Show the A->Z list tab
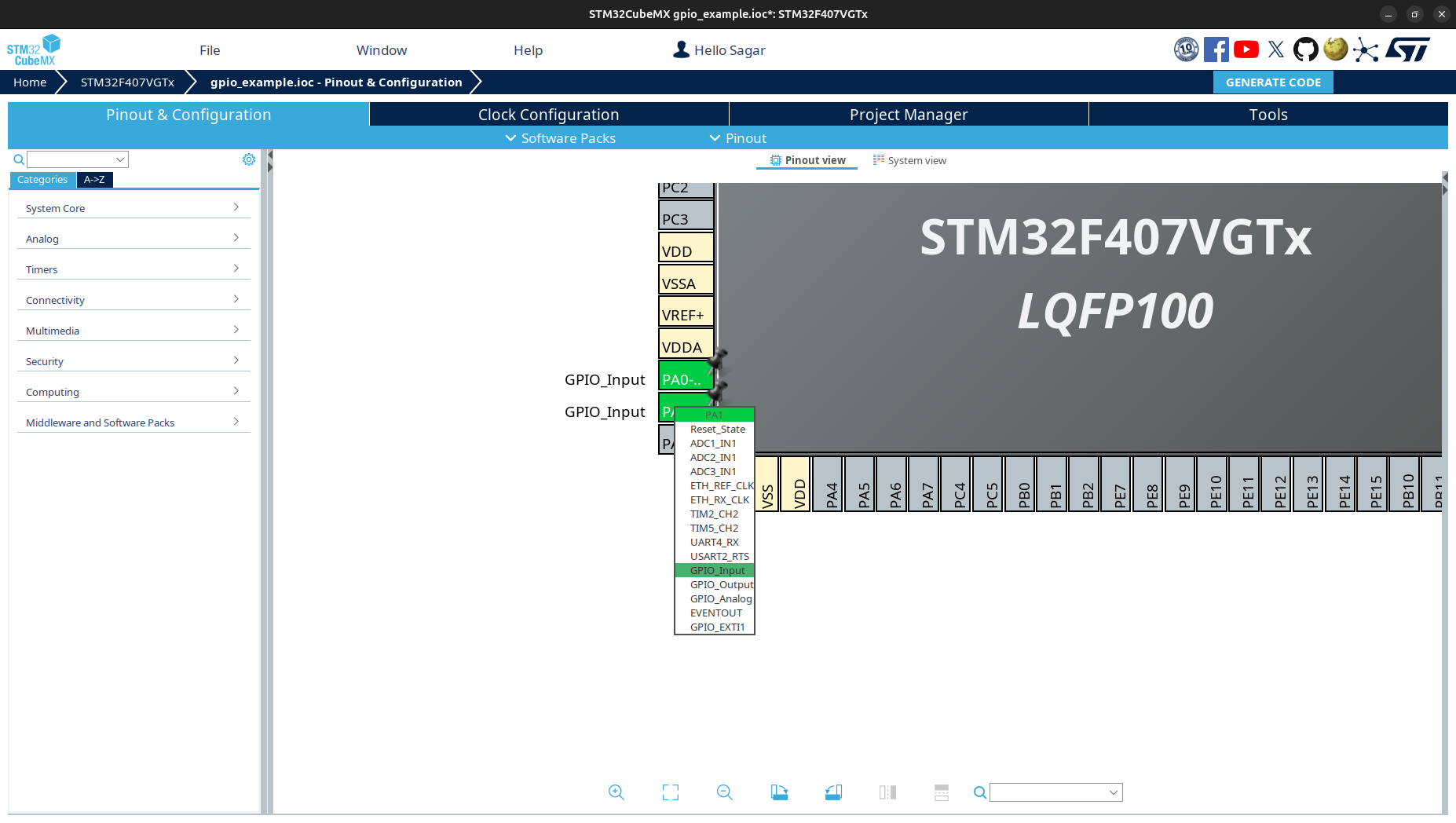Viewport: 1456px width, 823px height. click(x=94, y=180)
